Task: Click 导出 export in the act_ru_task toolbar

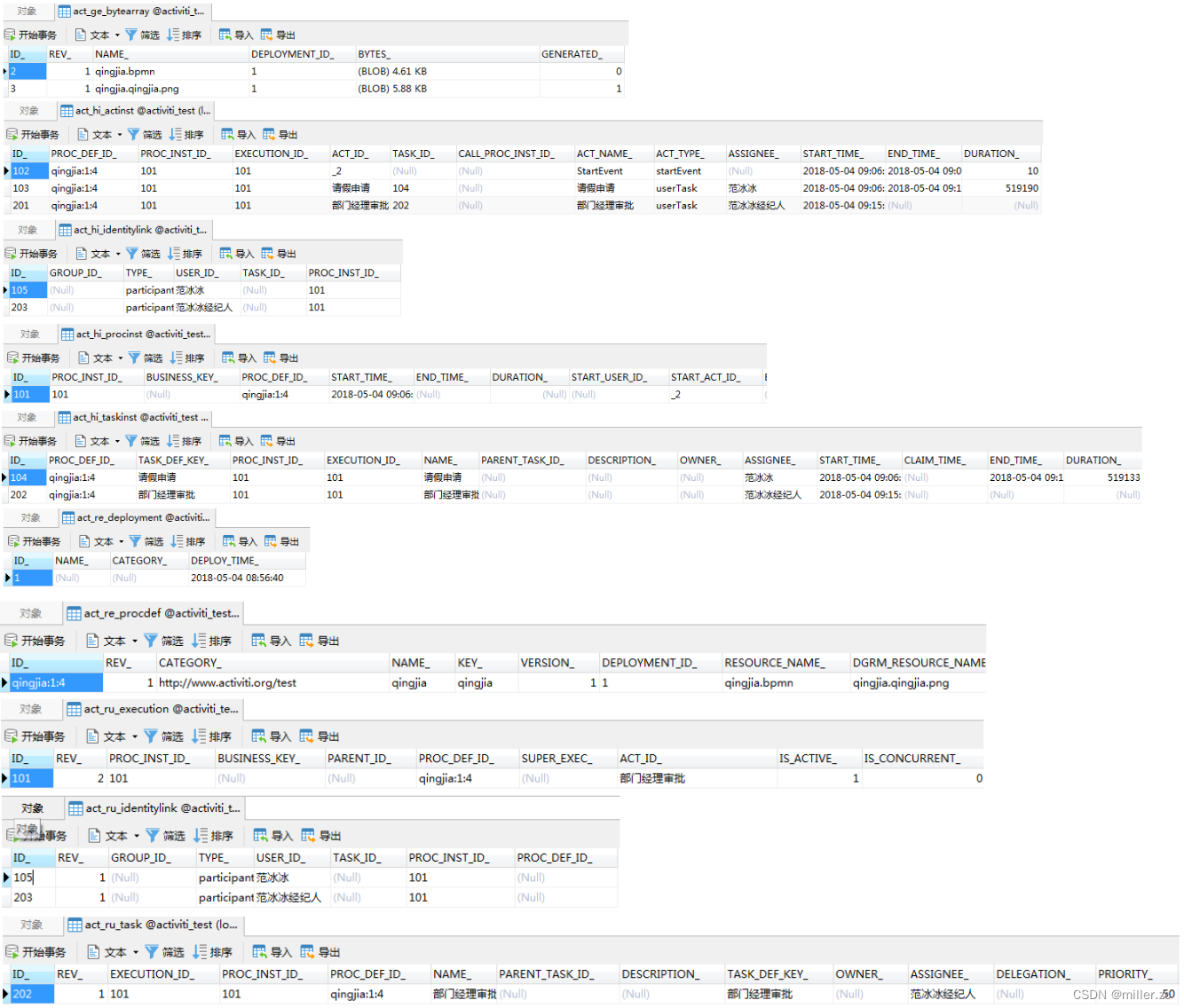Action: 320,952
